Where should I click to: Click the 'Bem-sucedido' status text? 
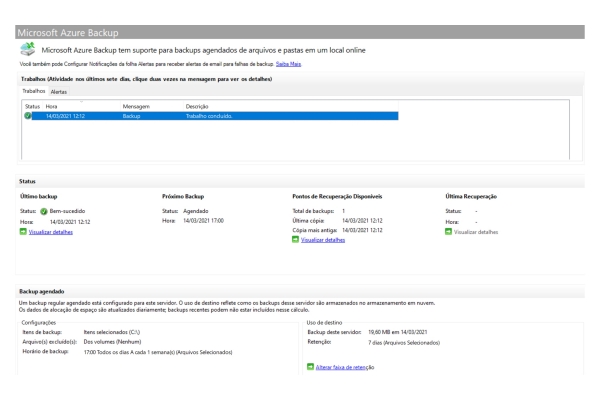point(67,211)
